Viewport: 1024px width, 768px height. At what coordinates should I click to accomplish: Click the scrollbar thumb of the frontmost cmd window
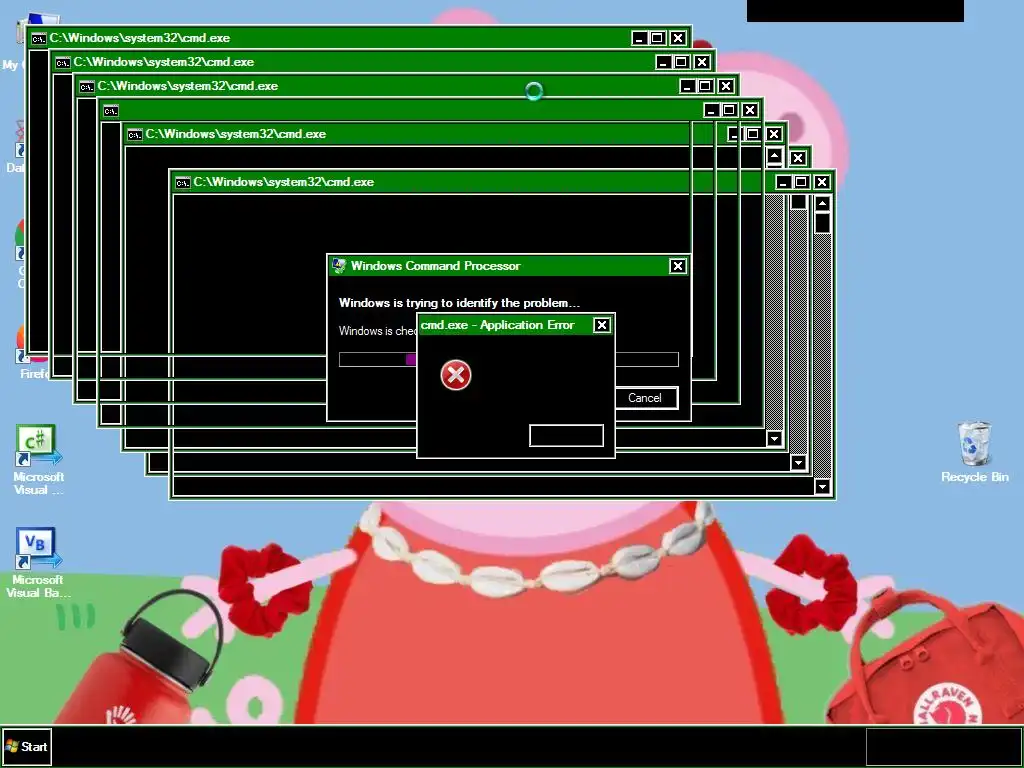coord(822,223)
